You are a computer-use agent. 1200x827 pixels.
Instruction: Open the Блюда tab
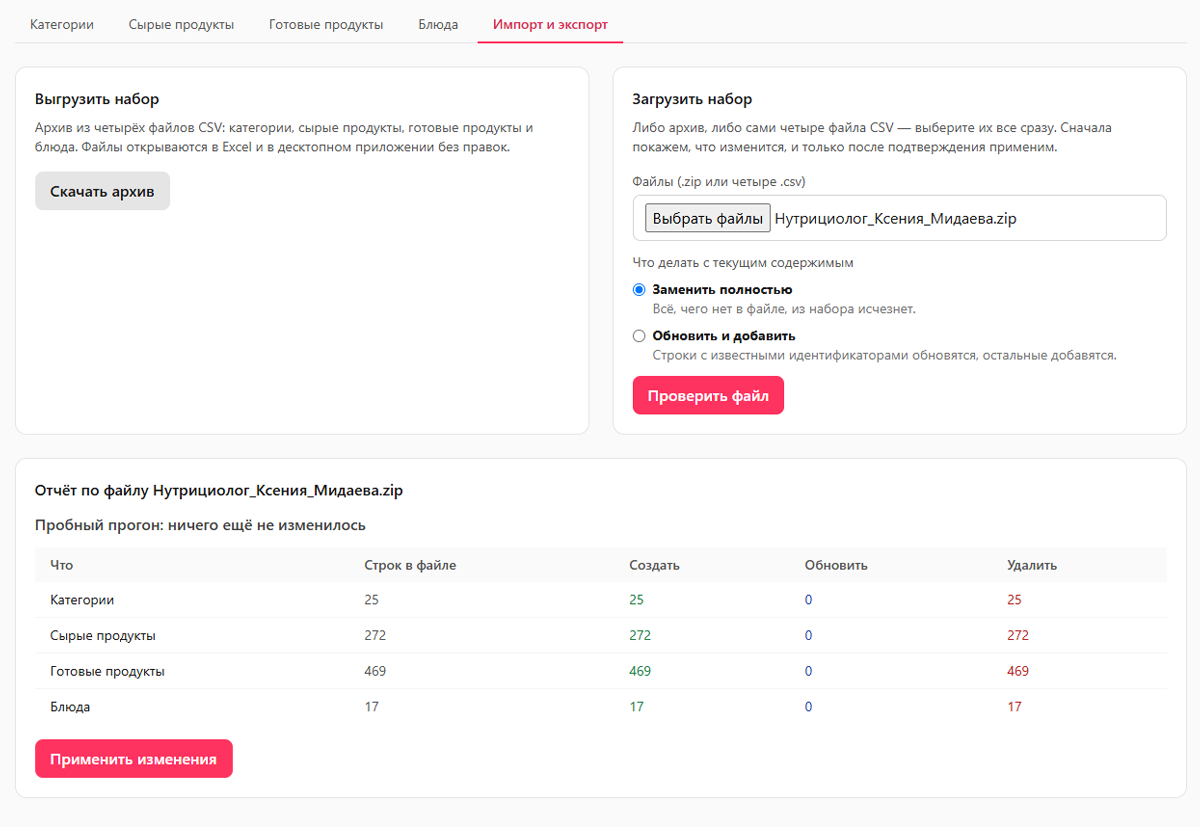tap(438, 25)
